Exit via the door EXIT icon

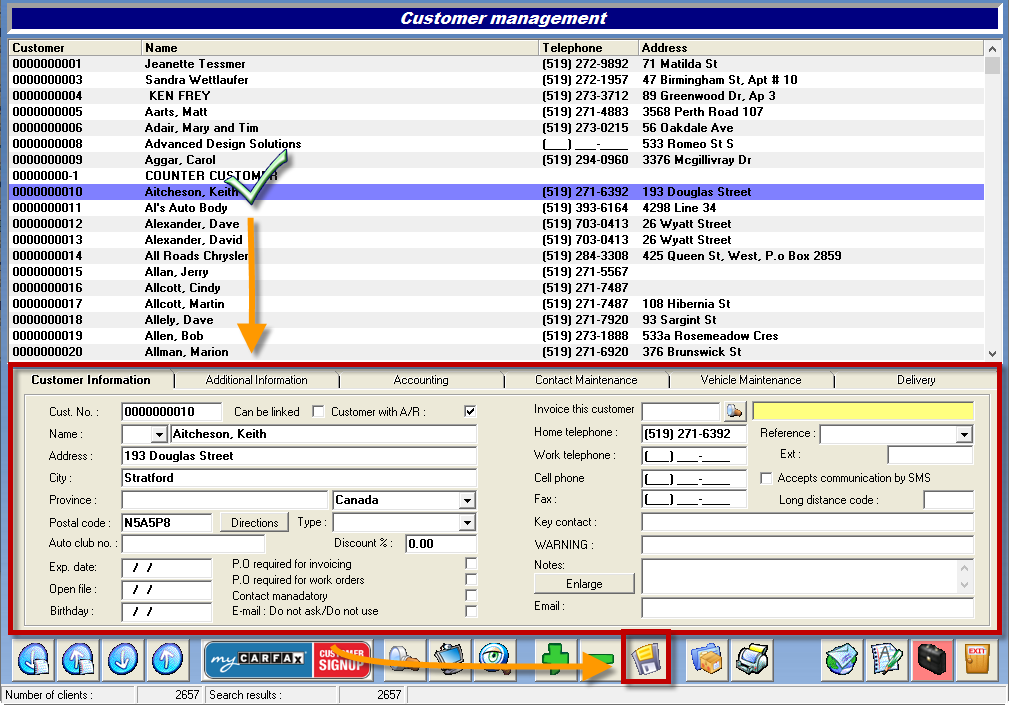point(977,659)
